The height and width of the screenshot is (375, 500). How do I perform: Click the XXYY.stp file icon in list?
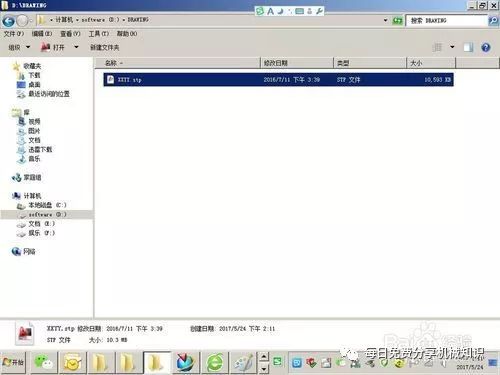coord(110,79)
